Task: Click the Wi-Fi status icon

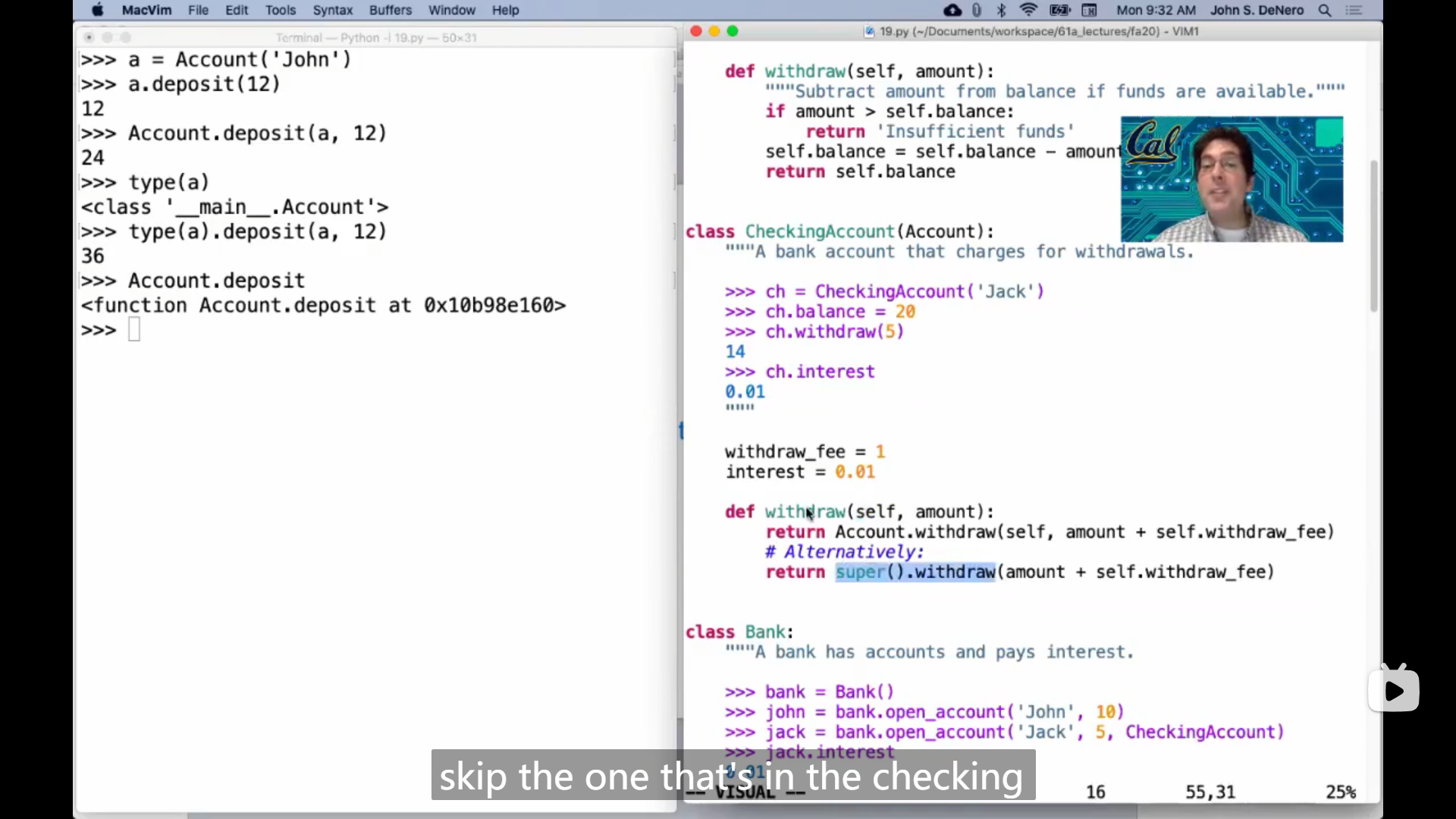Action: (x=1028, y=10)
